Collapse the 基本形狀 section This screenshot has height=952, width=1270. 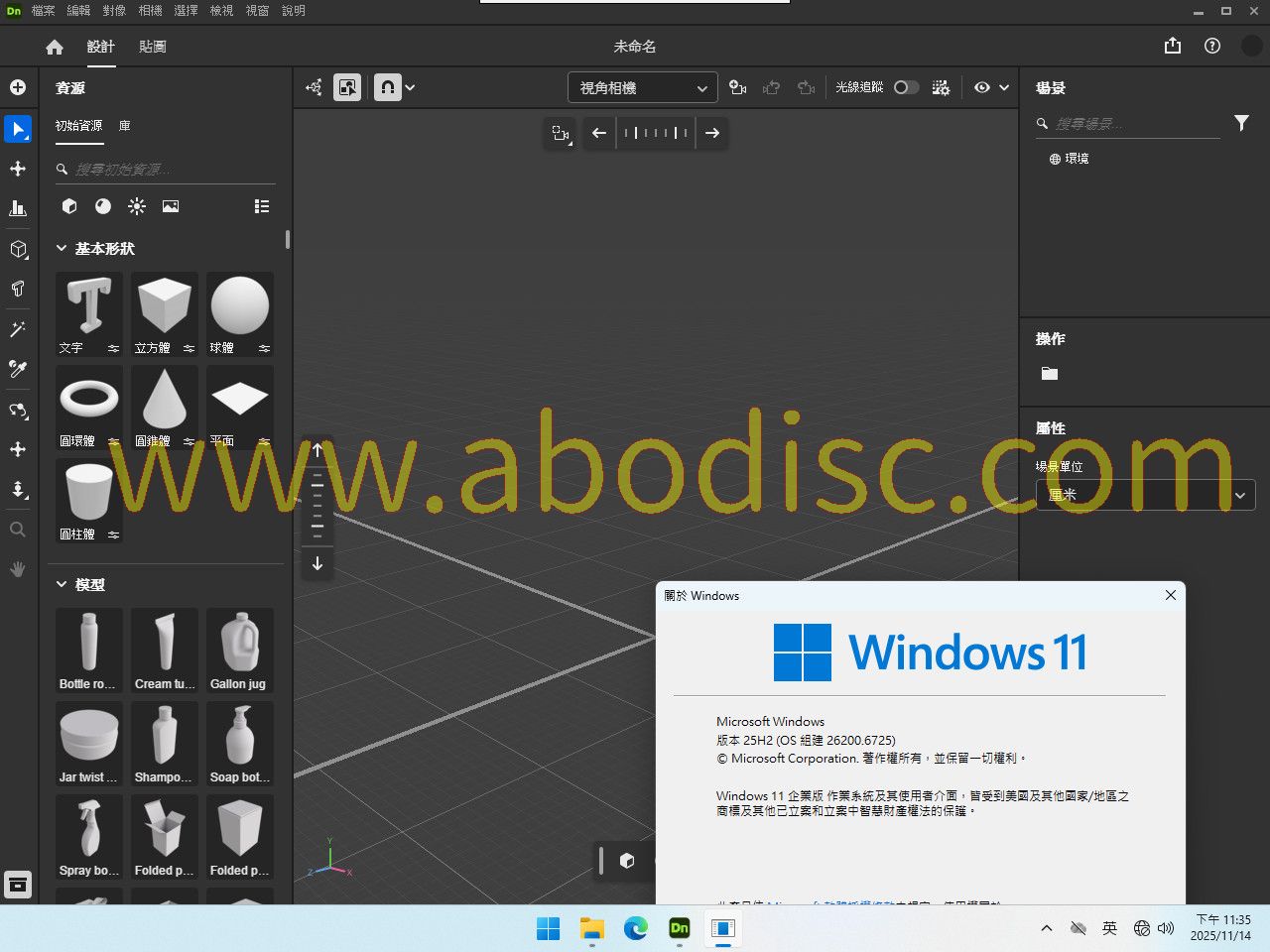click(x=62, y=249)
